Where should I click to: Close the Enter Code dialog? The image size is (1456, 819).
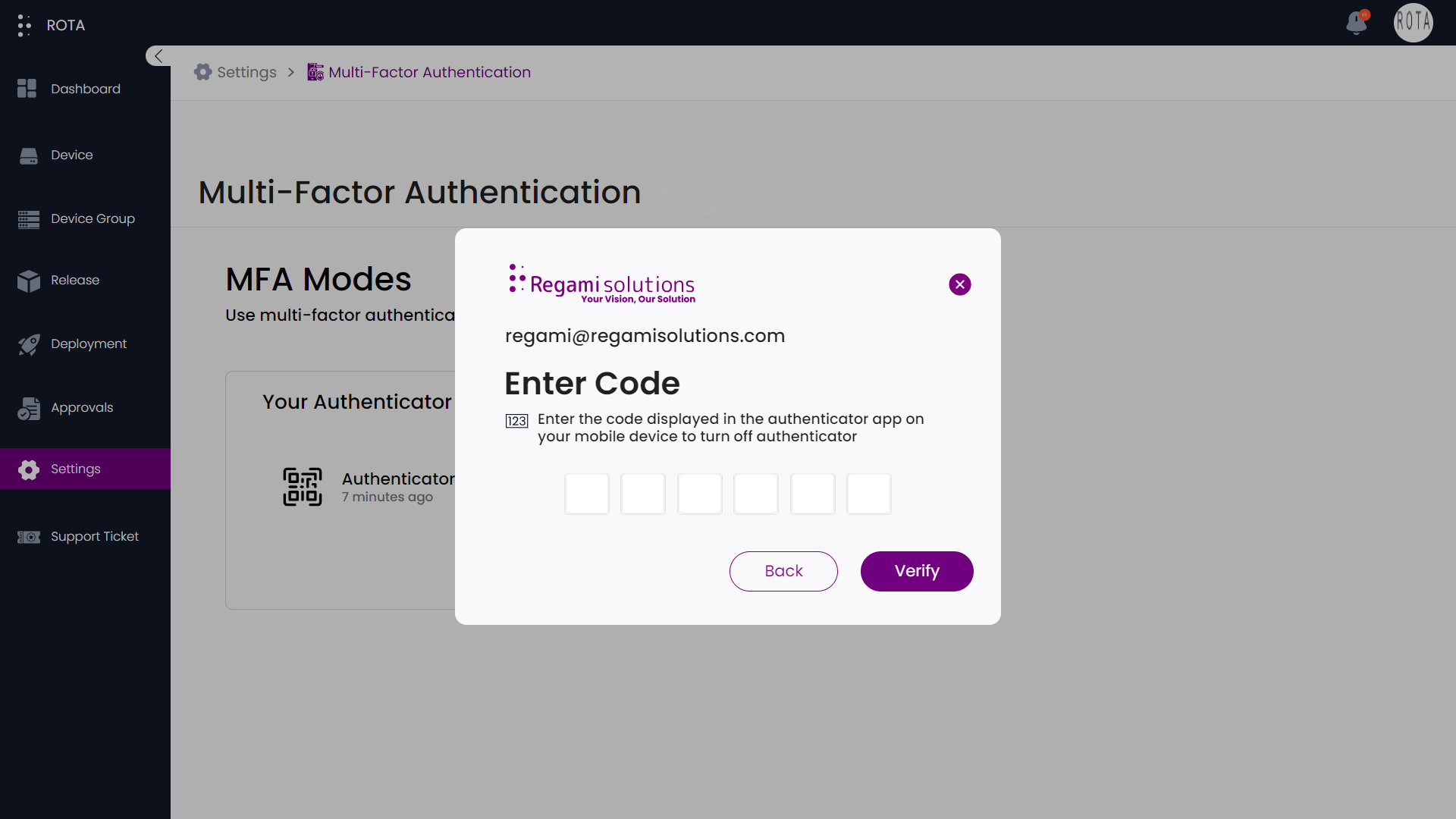tap(960, 284)
